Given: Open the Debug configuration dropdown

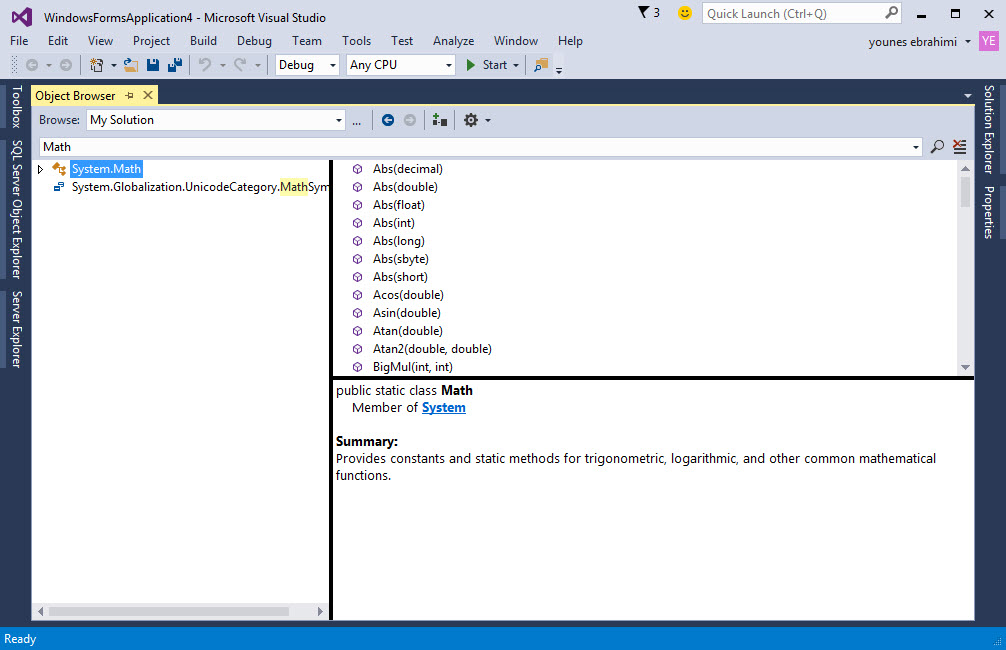Looking at the screenshot, I should click(x=307, y=65).
